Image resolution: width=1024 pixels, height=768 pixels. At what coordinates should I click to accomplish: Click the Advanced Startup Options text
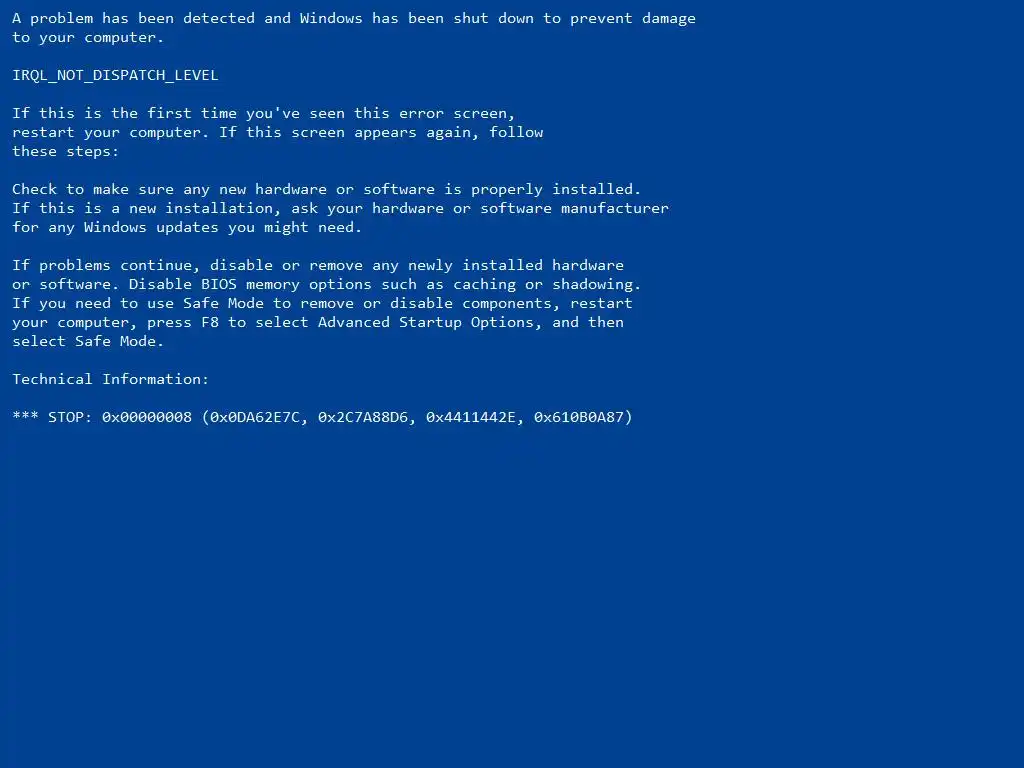[426, 323]
